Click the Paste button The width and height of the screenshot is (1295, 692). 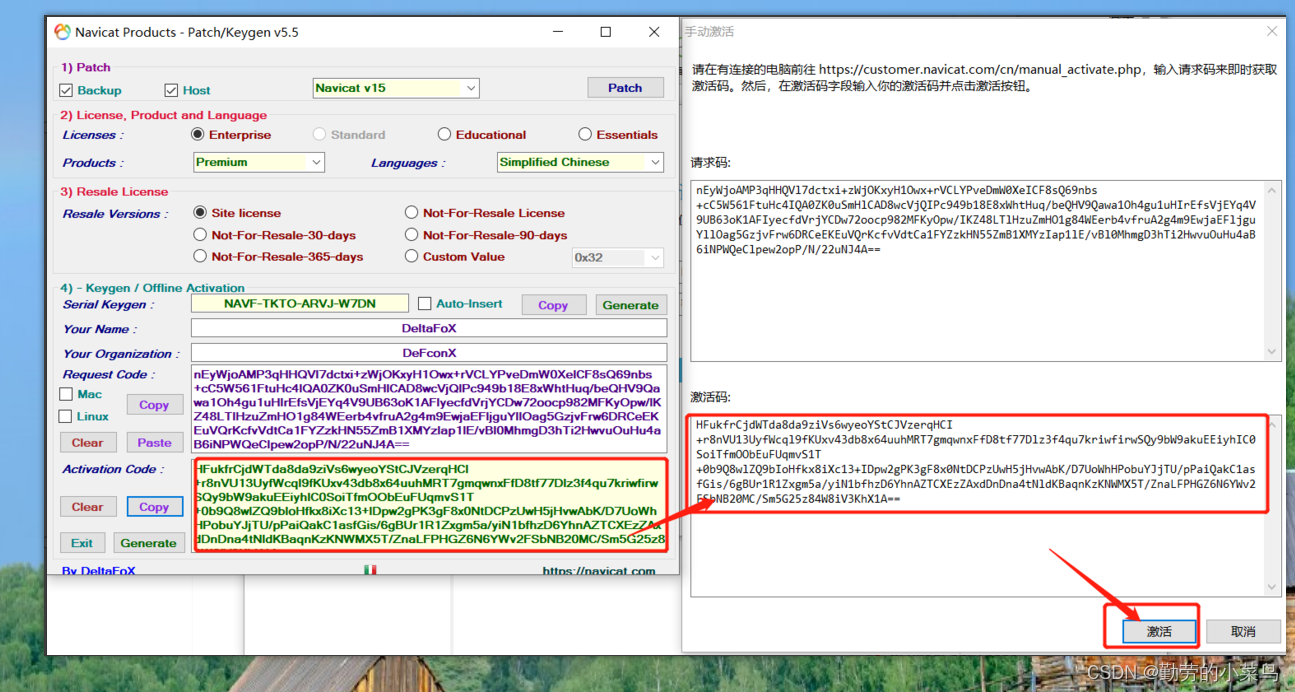coord(155,442)
